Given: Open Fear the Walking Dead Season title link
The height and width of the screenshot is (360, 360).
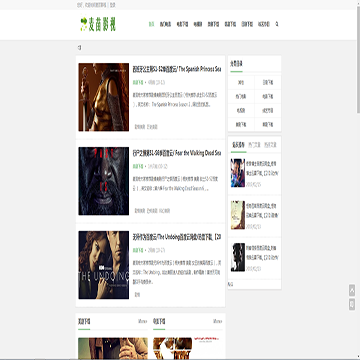Looking at the screenshot, I should pos(177,153).
